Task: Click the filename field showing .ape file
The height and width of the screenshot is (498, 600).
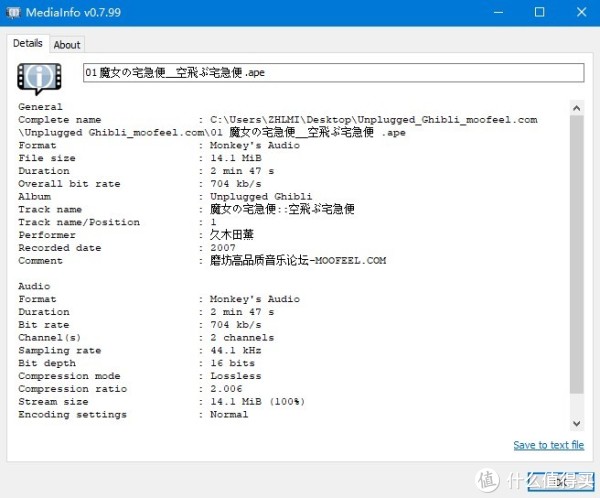Action: (333, 73)
